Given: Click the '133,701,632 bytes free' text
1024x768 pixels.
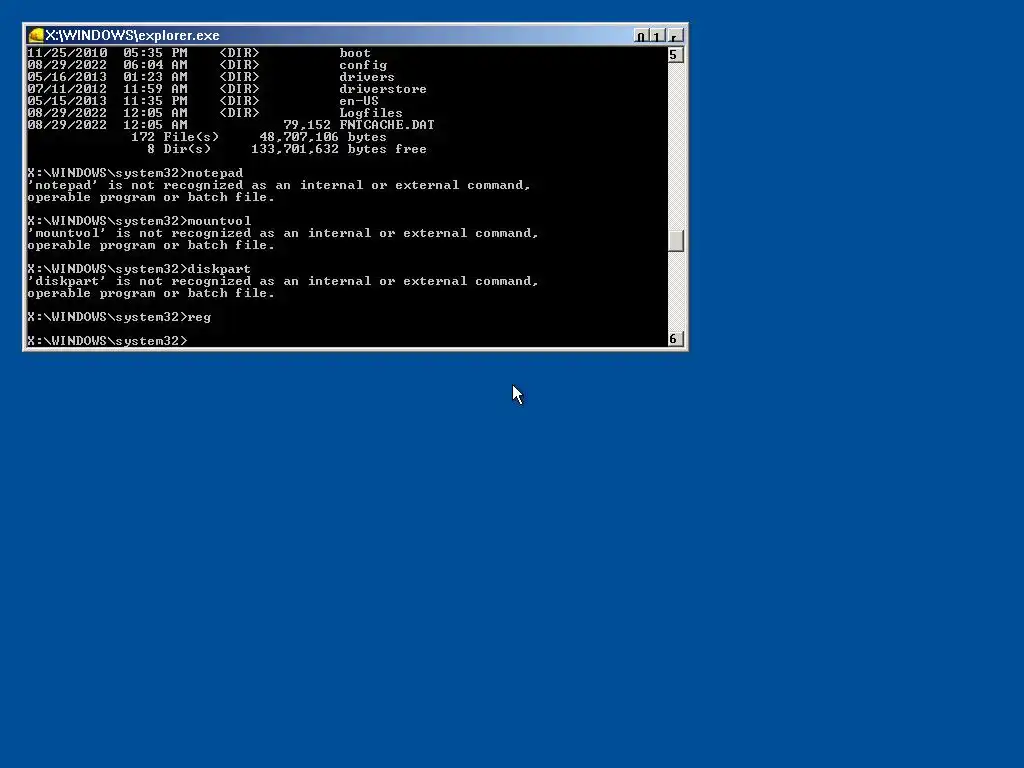Looking at the screenshot, I should [338, 149].
